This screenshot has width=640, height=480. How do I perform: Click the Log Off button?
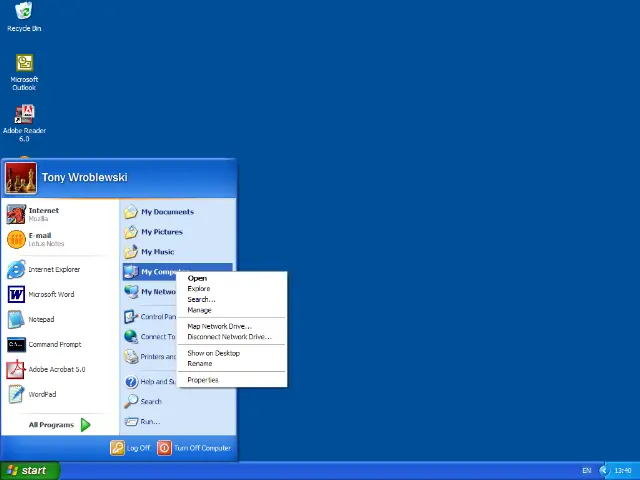[130, 448]
